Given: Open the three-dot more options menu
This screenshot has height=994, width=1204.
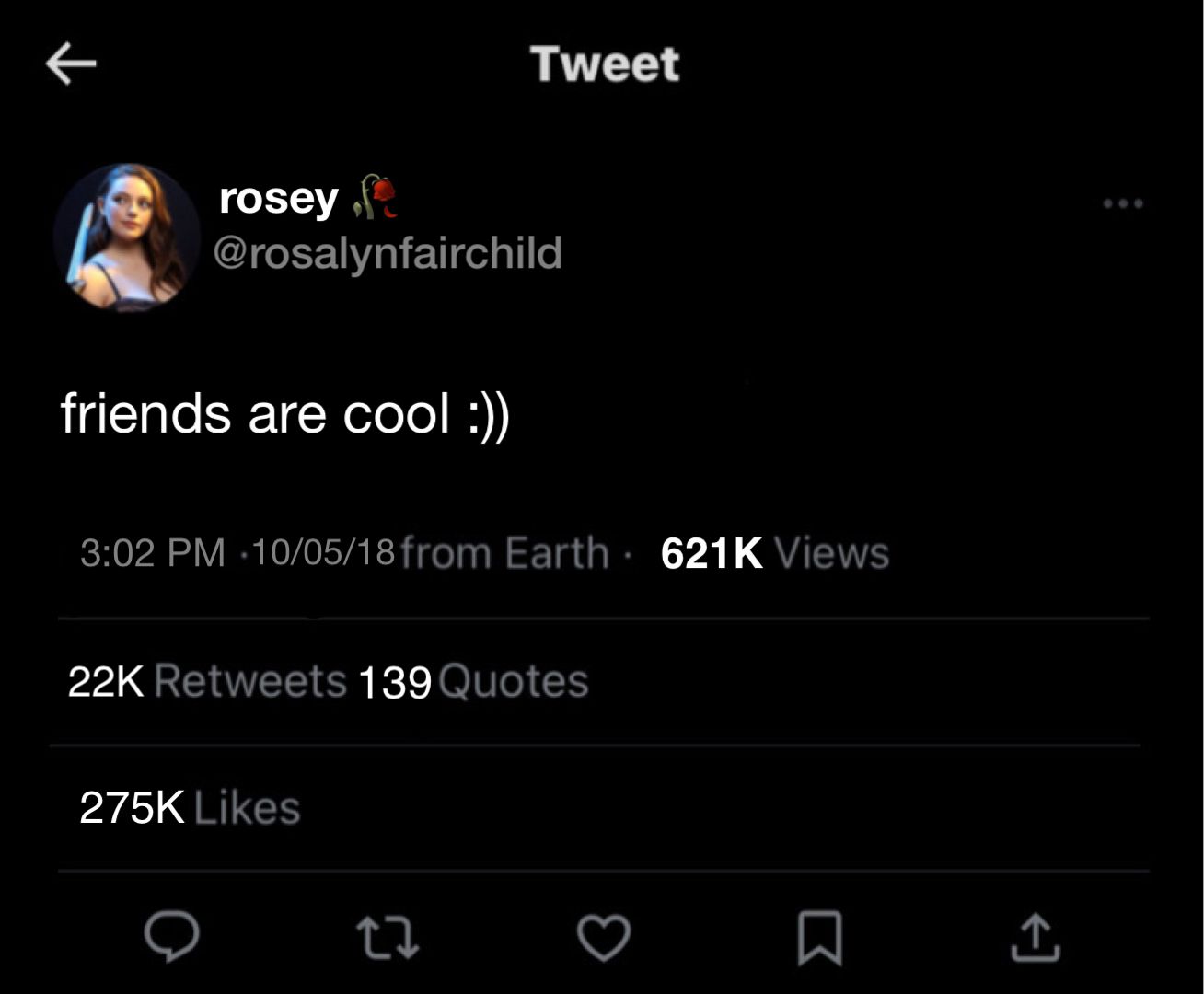Looking at the screenshot, I should [x=1124, y=203].
